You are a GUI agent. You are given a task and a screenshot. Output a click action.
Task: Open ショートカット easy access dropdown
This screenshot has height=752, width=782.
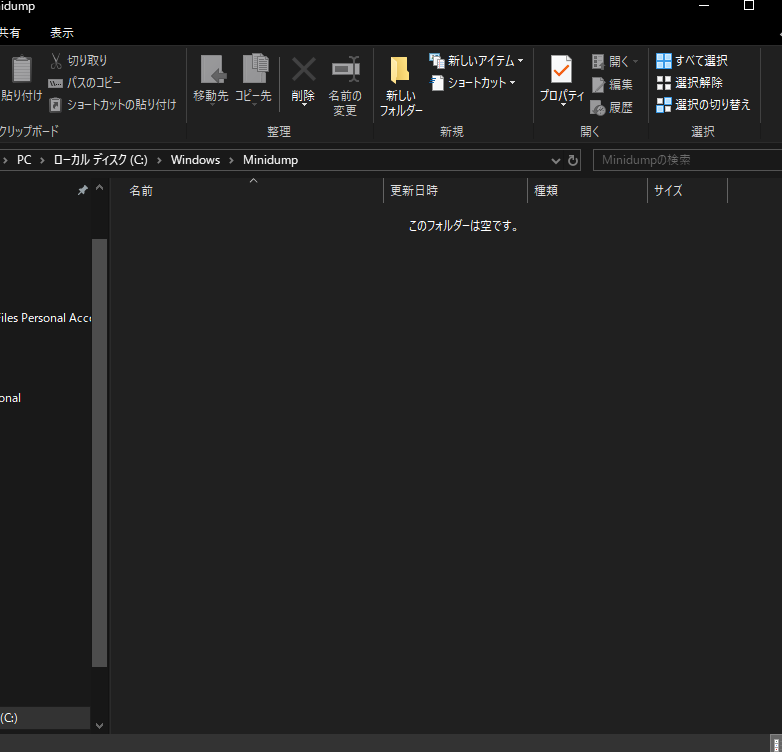[472, 83]
